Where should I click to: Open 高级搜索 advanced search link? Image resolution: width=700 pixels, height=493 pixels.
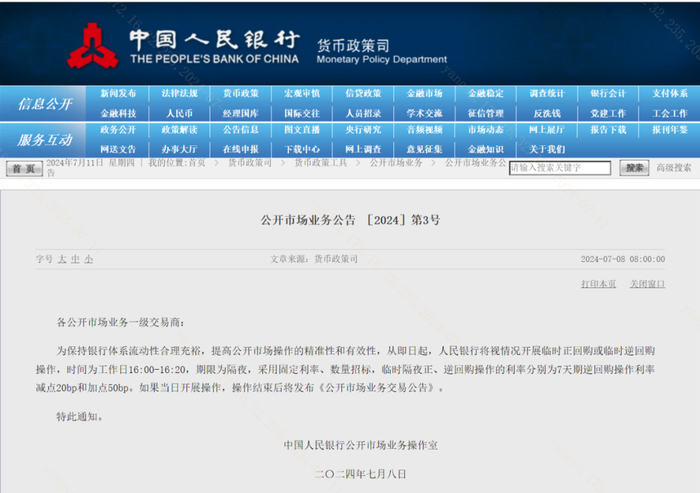(x=674, y=168)
